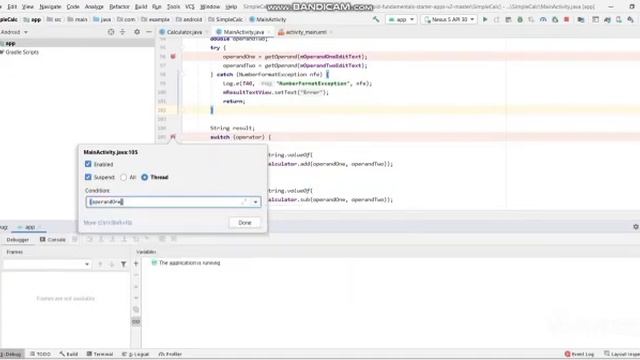The width and height of the screenshot is (640, 360).
Task: Click the filter frames funnel icon
Action: [123, 264]
